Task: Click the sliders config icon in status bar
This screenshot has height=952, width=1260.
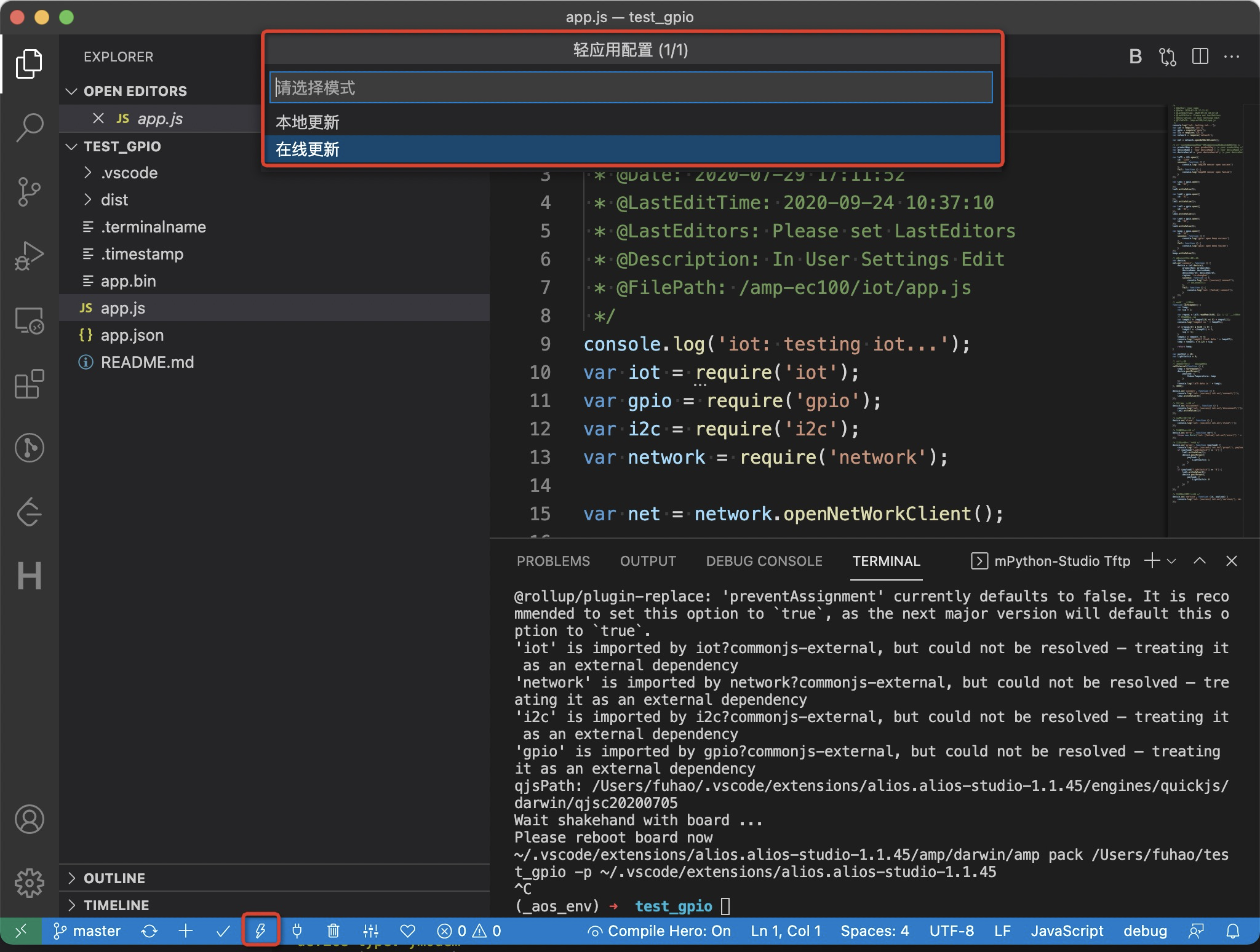Action: pos(370,931)
